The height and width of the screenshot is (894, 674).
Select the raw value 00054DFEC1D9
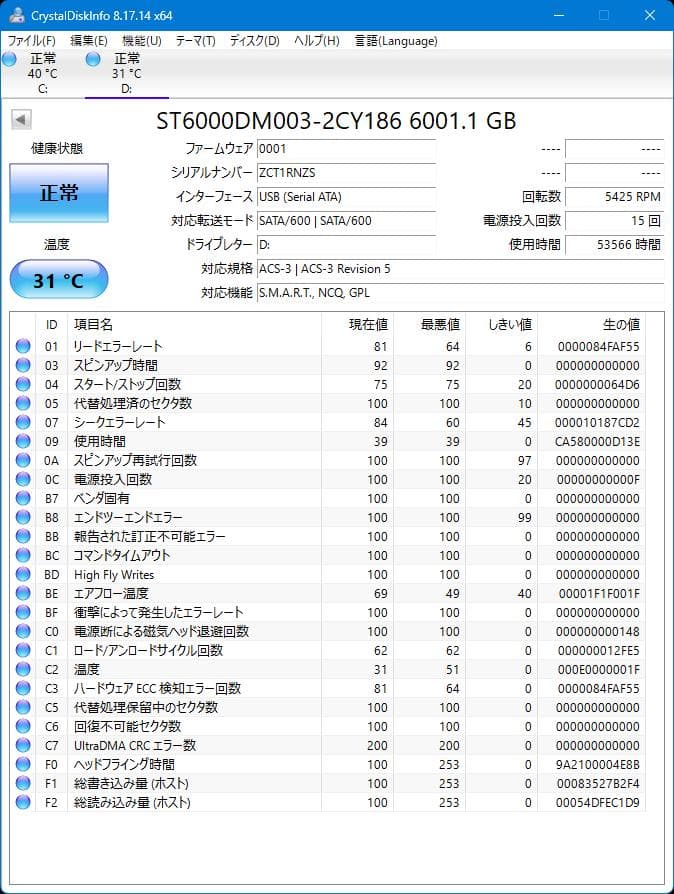598,803
